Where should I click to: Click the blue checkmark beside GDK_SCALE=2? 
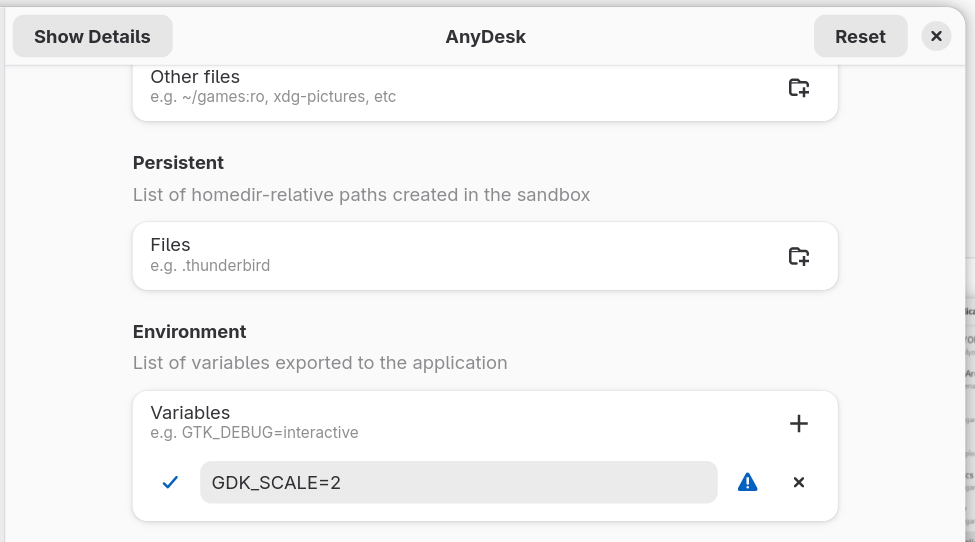[x=170, y=482]
